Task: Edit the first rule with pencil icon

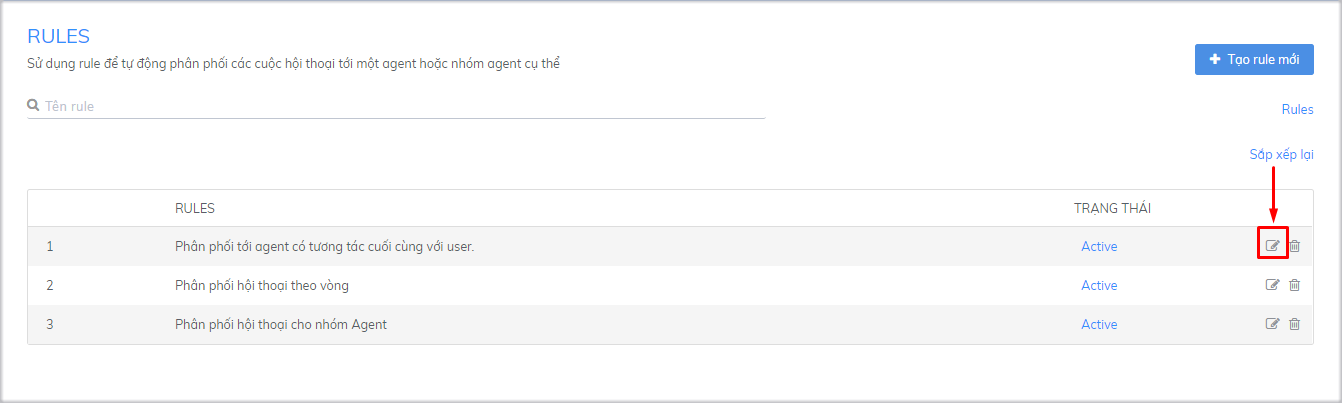Action: click(x=1272, y=246)
